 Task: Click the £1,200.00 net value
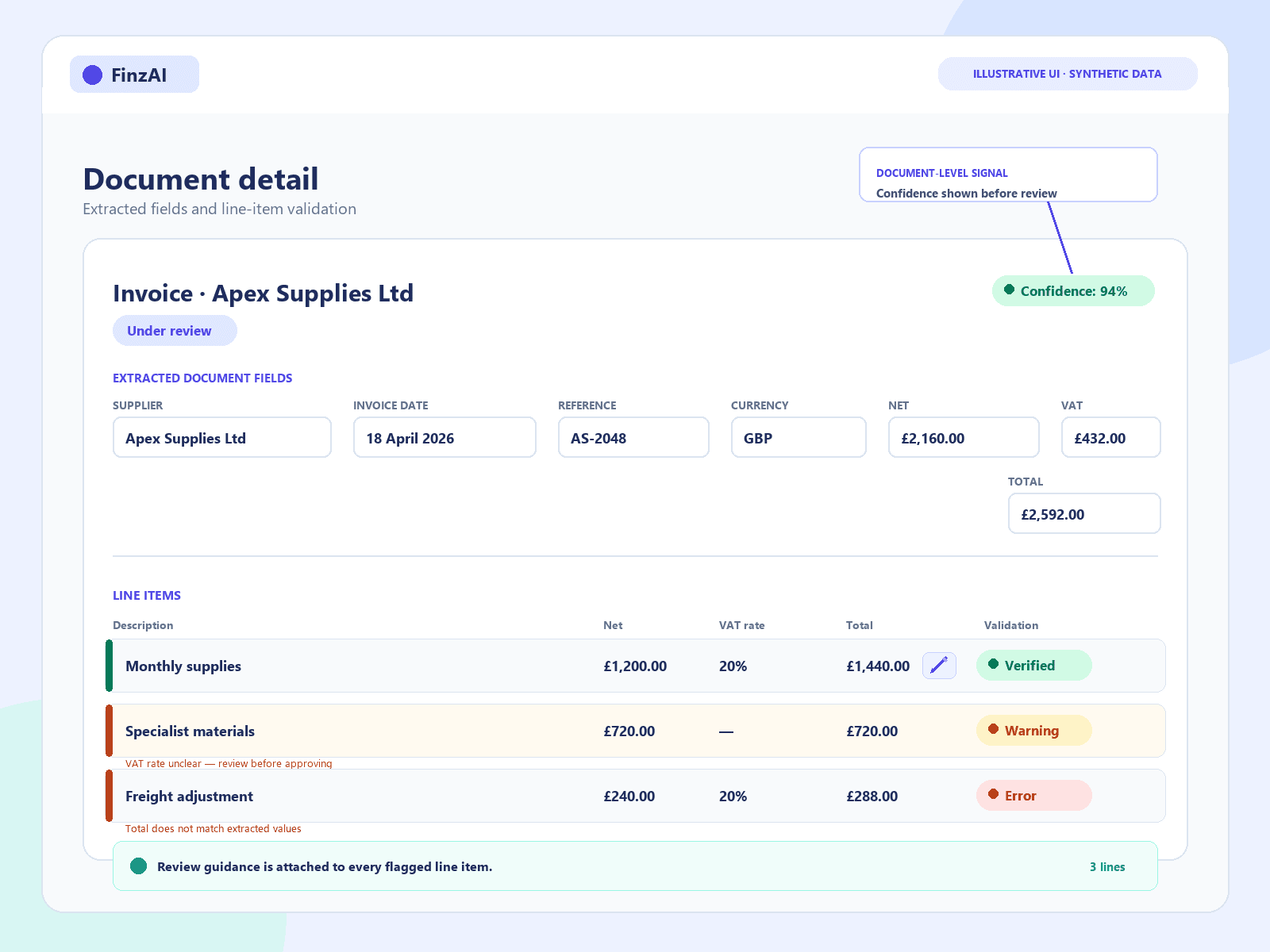[635, 666]
